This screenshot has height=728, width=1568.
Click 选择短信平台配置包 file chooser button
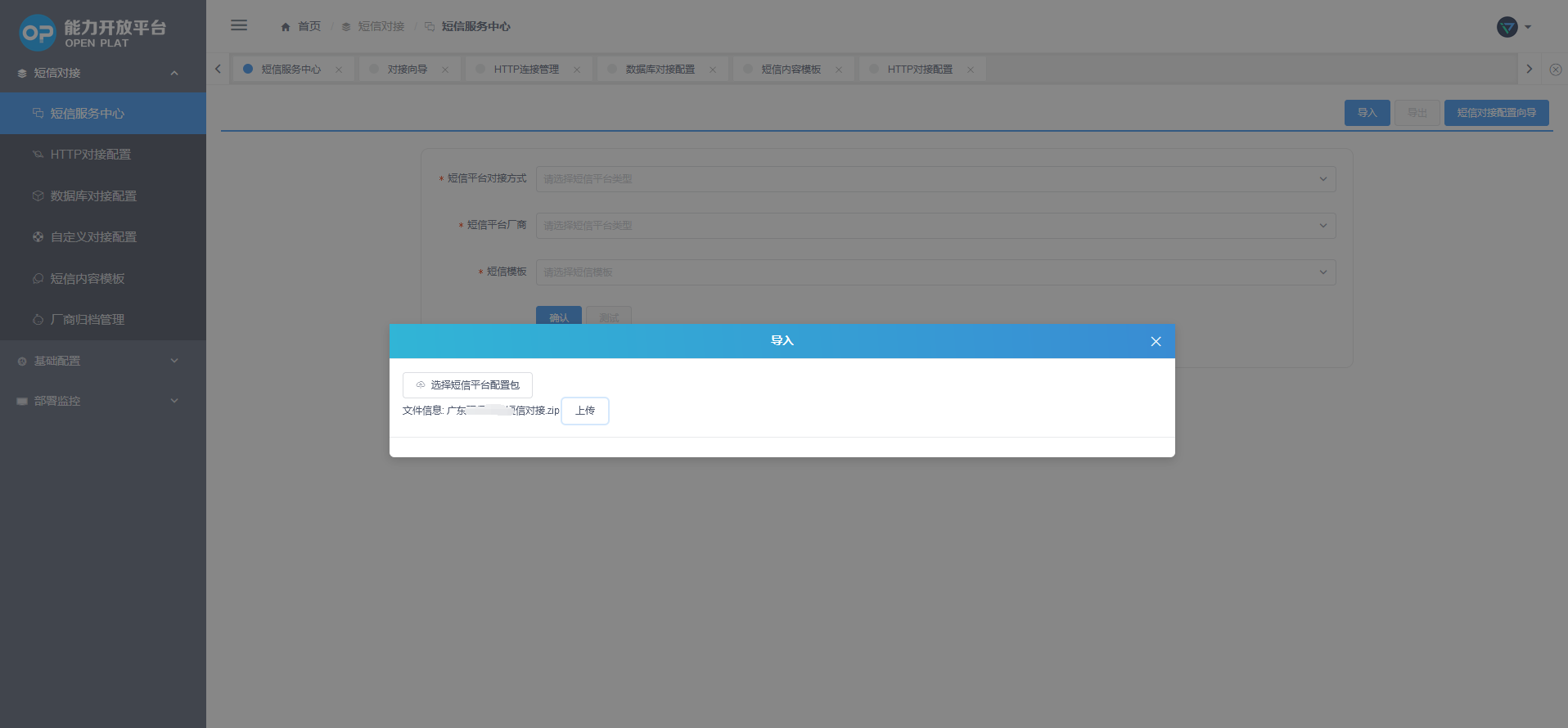click(467, 385)
